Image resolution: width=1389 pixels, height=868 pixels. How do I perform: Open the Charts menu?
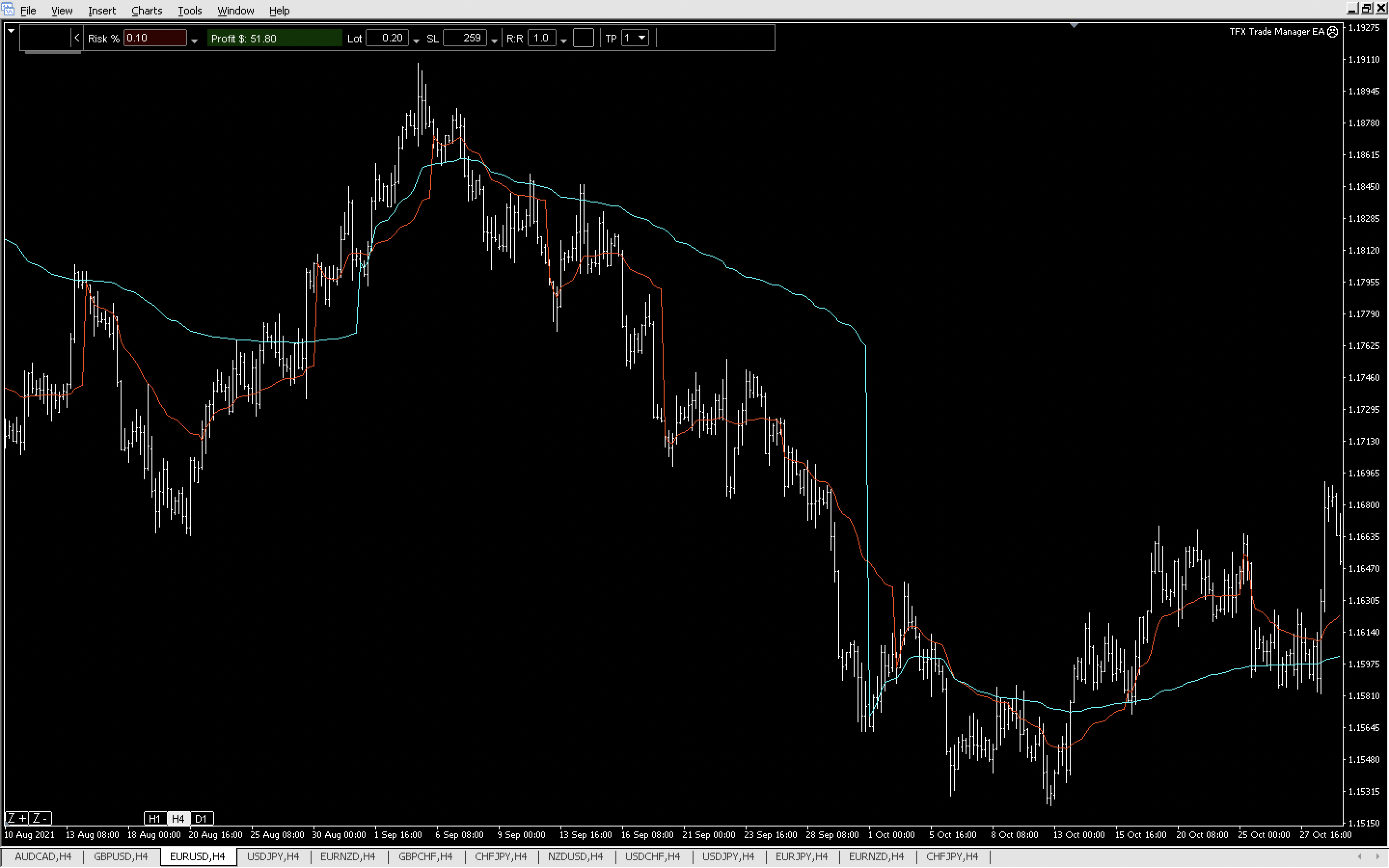(x=146, y=10)
